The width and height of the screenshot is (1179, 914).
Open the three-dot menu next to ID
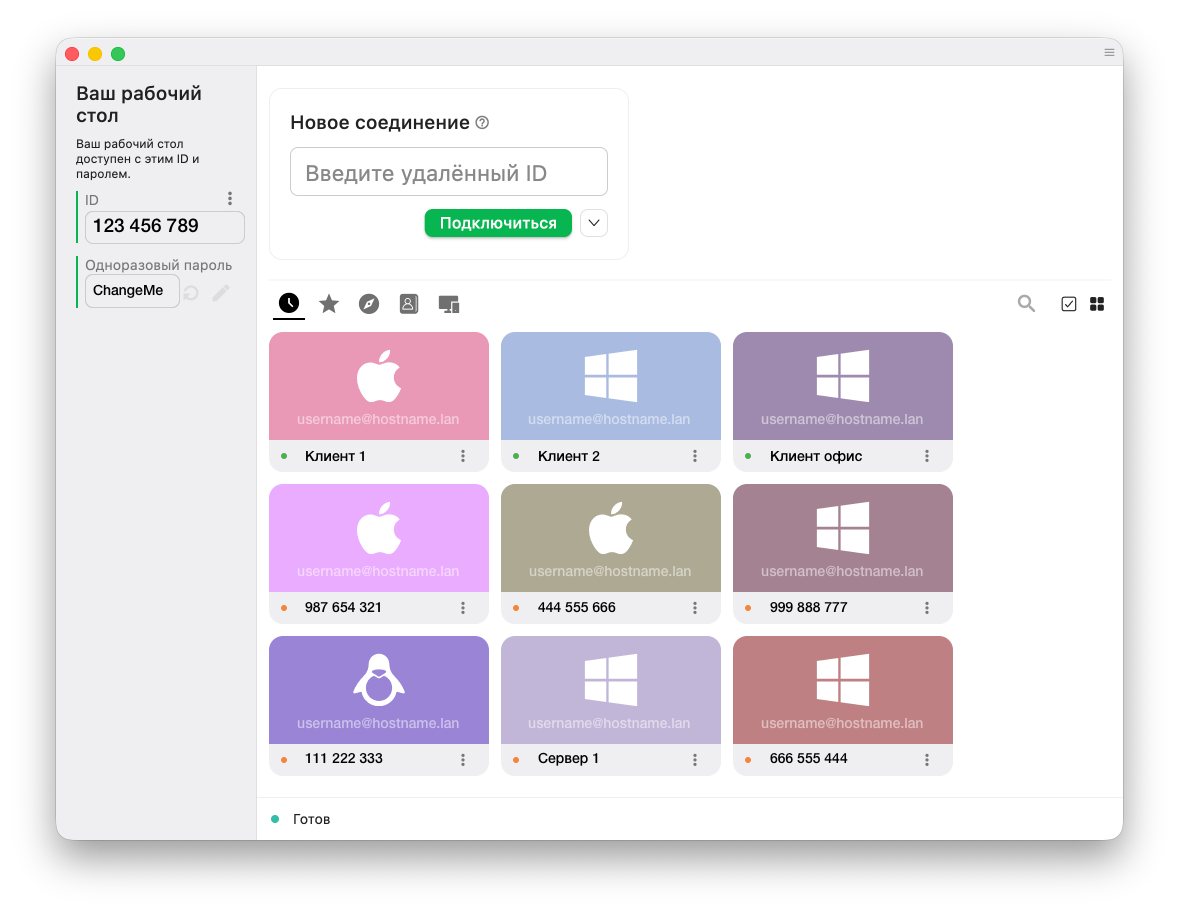pyautogui.click(x=230, y=198)
